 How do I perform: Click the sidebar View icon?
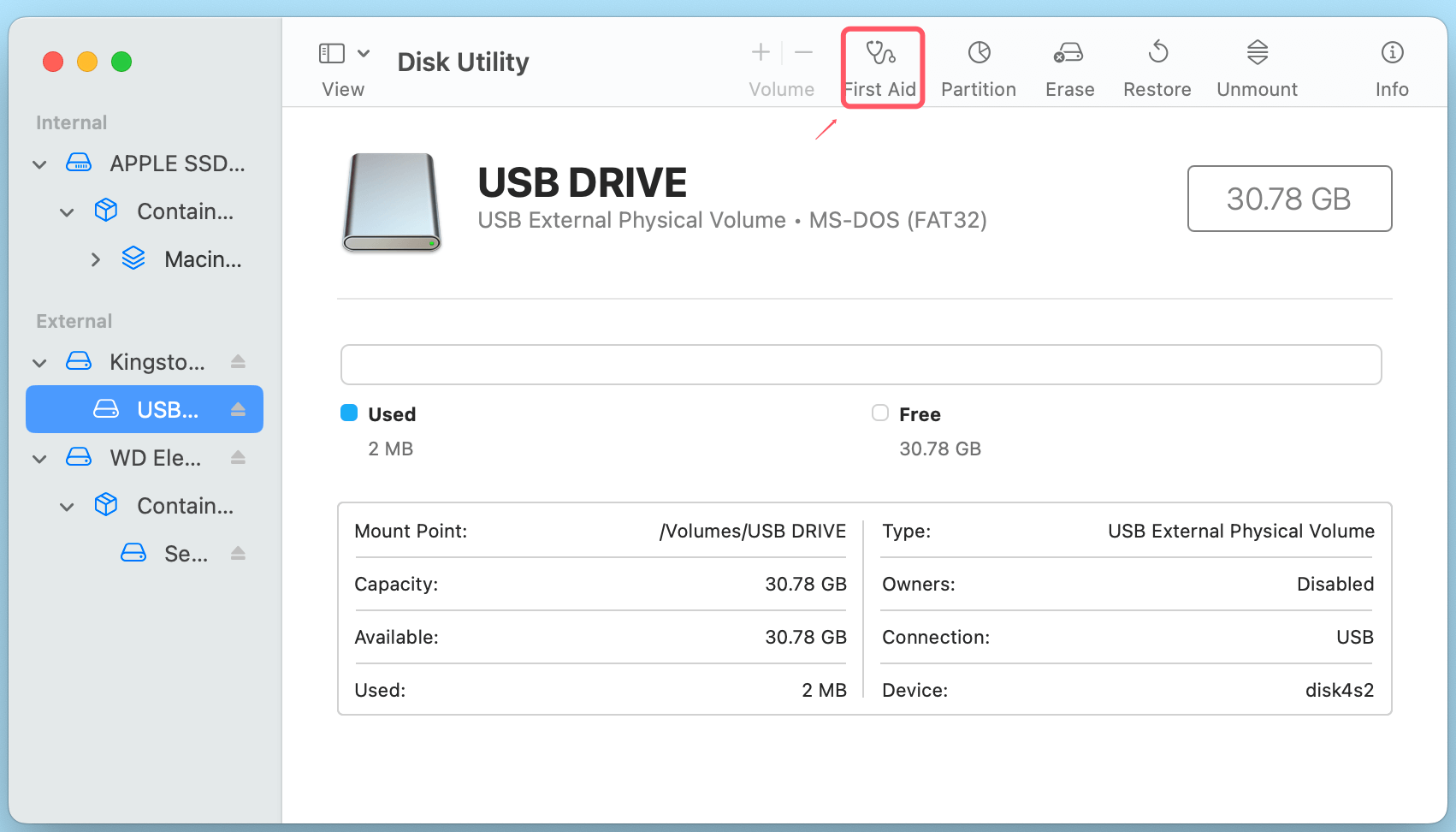(331, 52)
